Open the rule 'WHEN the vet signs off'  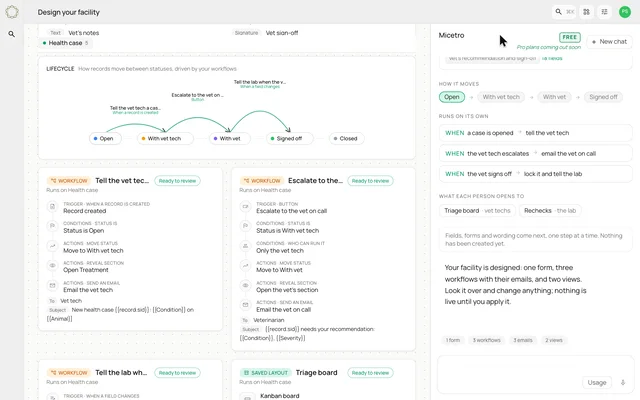coord(536,174)
